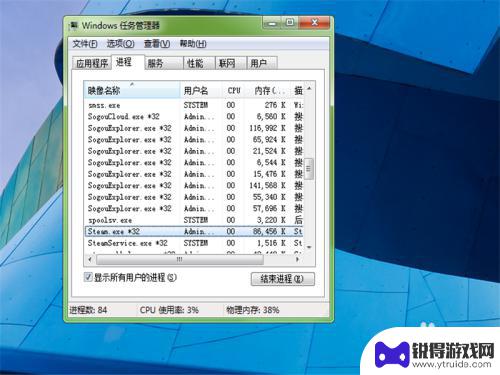
Task: Switch to the 联网 tab
Action: [230, 63]
